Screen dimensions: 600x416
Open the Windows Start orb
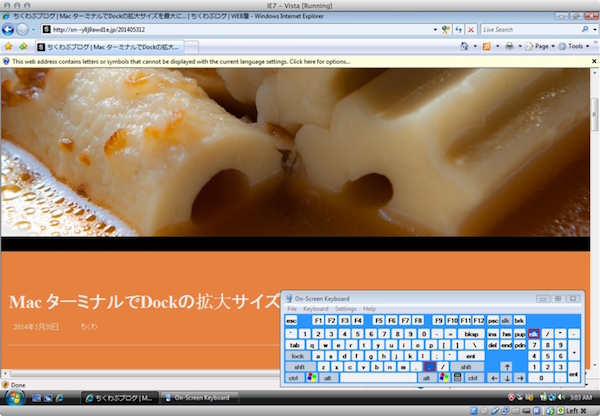pyautogui.click(x=15, y=398)
